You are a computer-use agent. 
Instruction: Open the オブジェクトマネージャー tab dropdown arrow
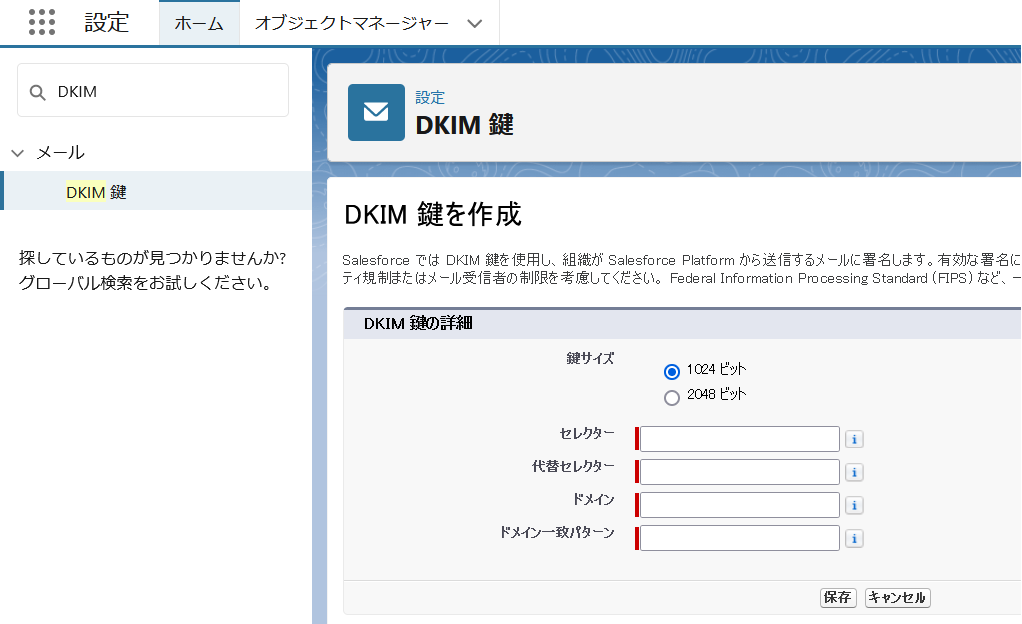pyautogui.click(x=474, y=23)
